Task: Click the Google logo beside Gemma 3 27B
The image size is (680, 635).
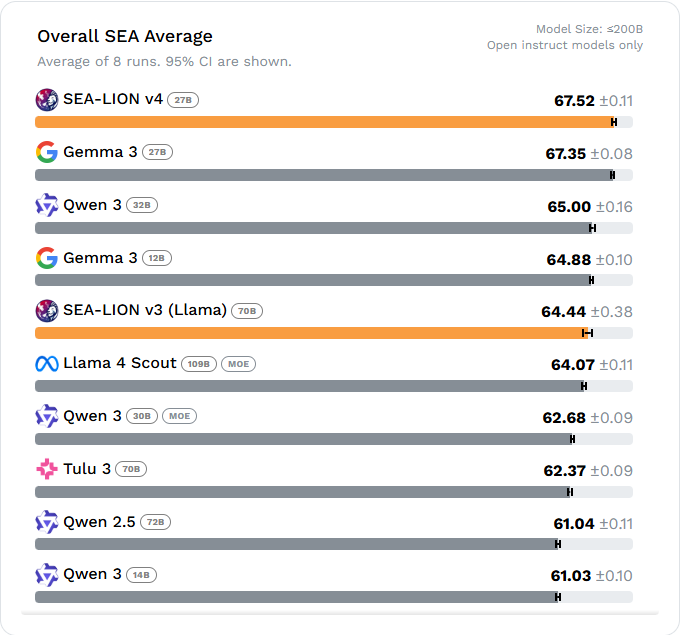Action: pos(47,152)
